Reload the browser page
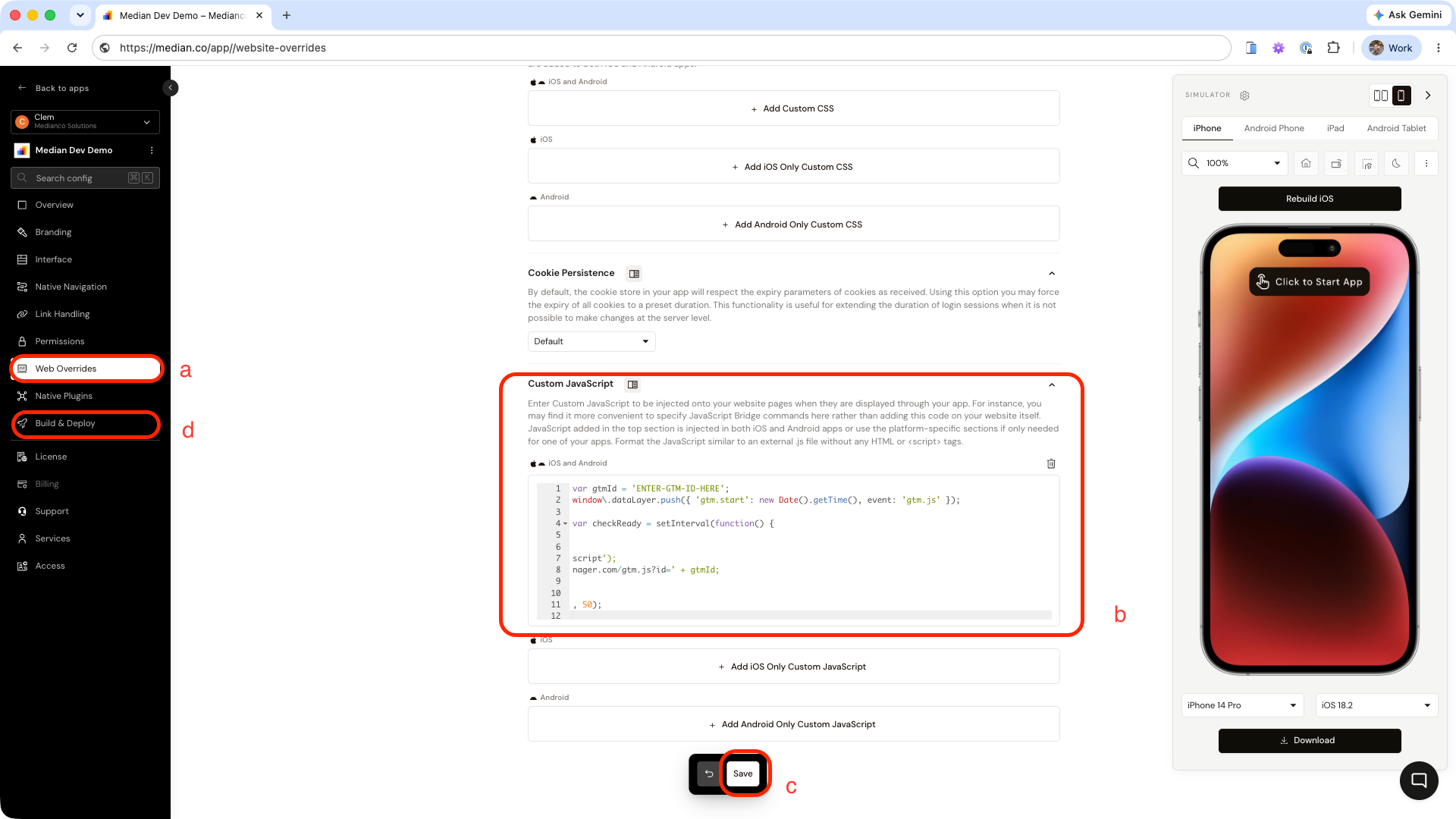 tap(72, 48)
